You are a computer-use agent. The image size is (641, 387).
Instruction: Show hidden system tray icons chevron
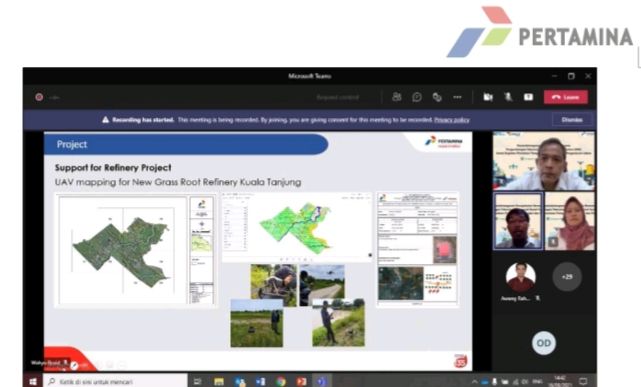[474, 382]
